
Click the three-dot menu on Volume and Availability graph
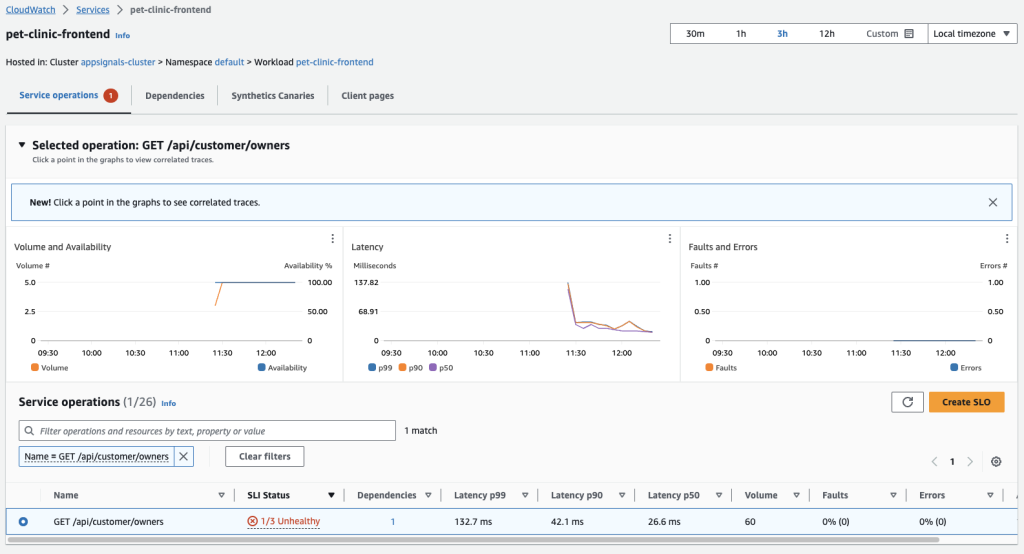pyautogui.click(x=332, y=239)
